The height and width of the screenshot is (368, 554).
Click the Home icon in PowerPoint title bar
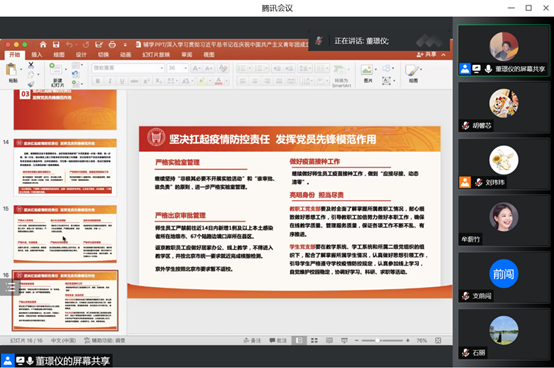coord(43,44)
